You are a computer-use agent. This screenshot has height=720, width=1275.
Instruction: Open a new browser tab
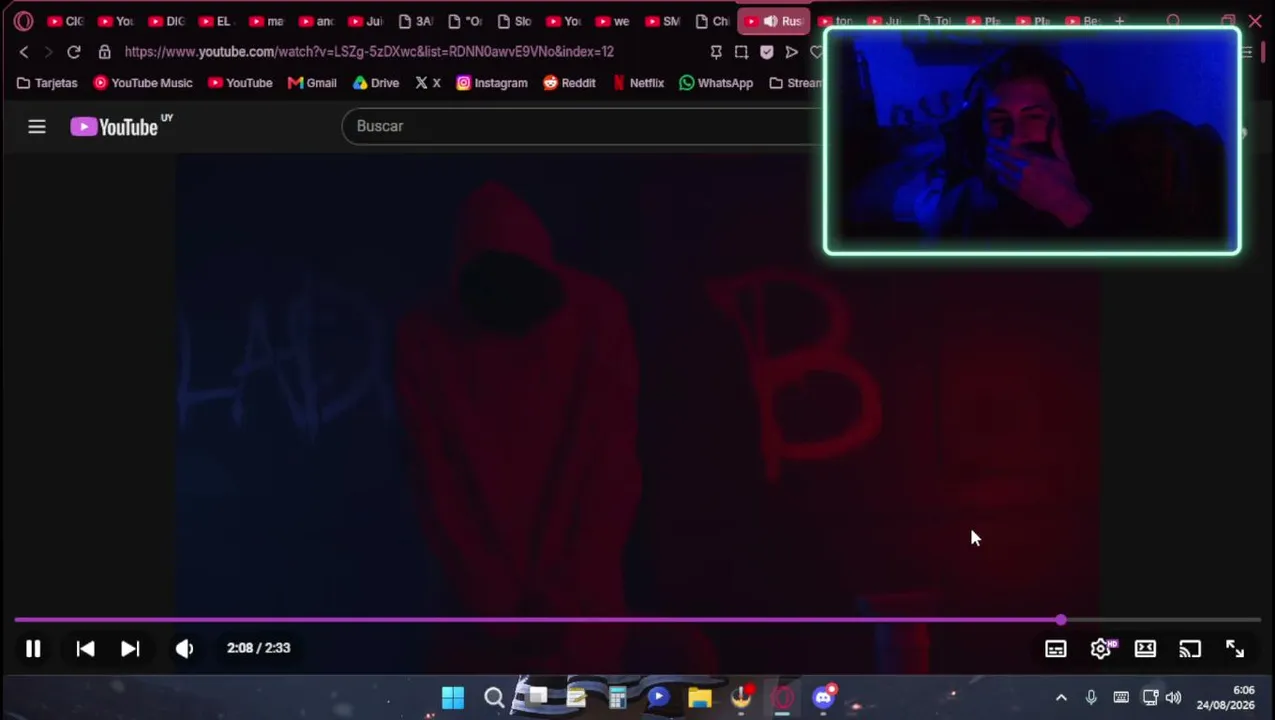pos(1119,21)
